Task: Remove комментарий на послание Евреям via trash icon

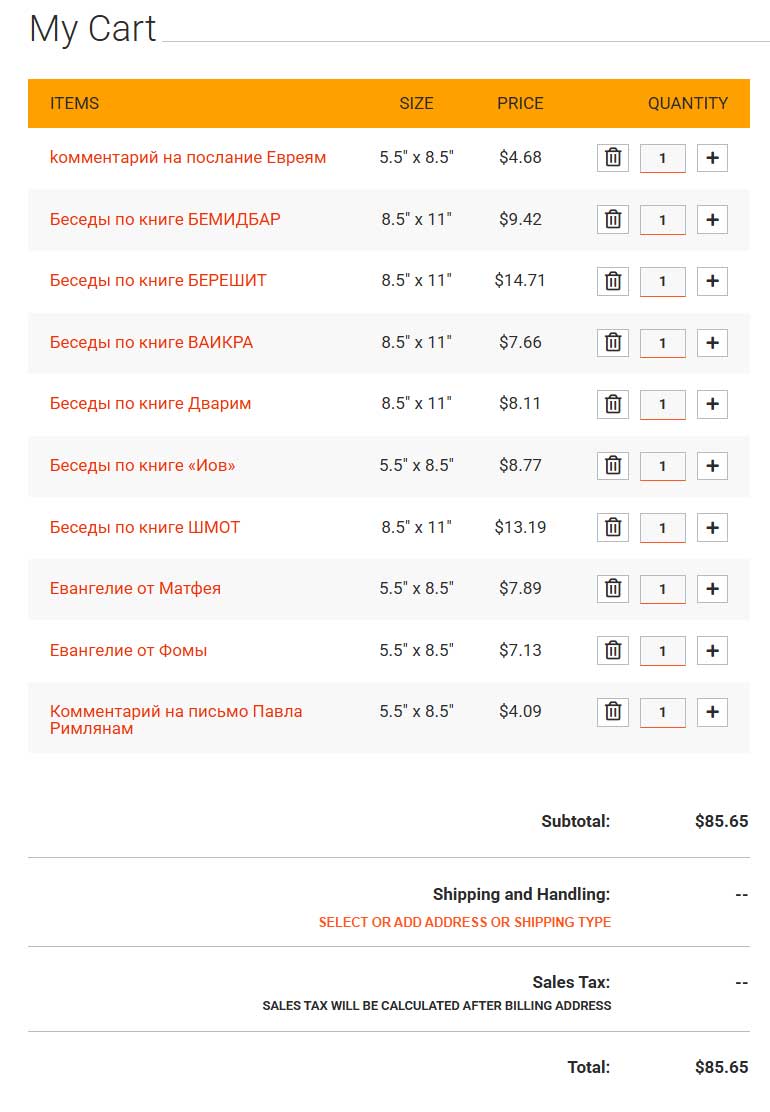Action: (x=613, y=157)
